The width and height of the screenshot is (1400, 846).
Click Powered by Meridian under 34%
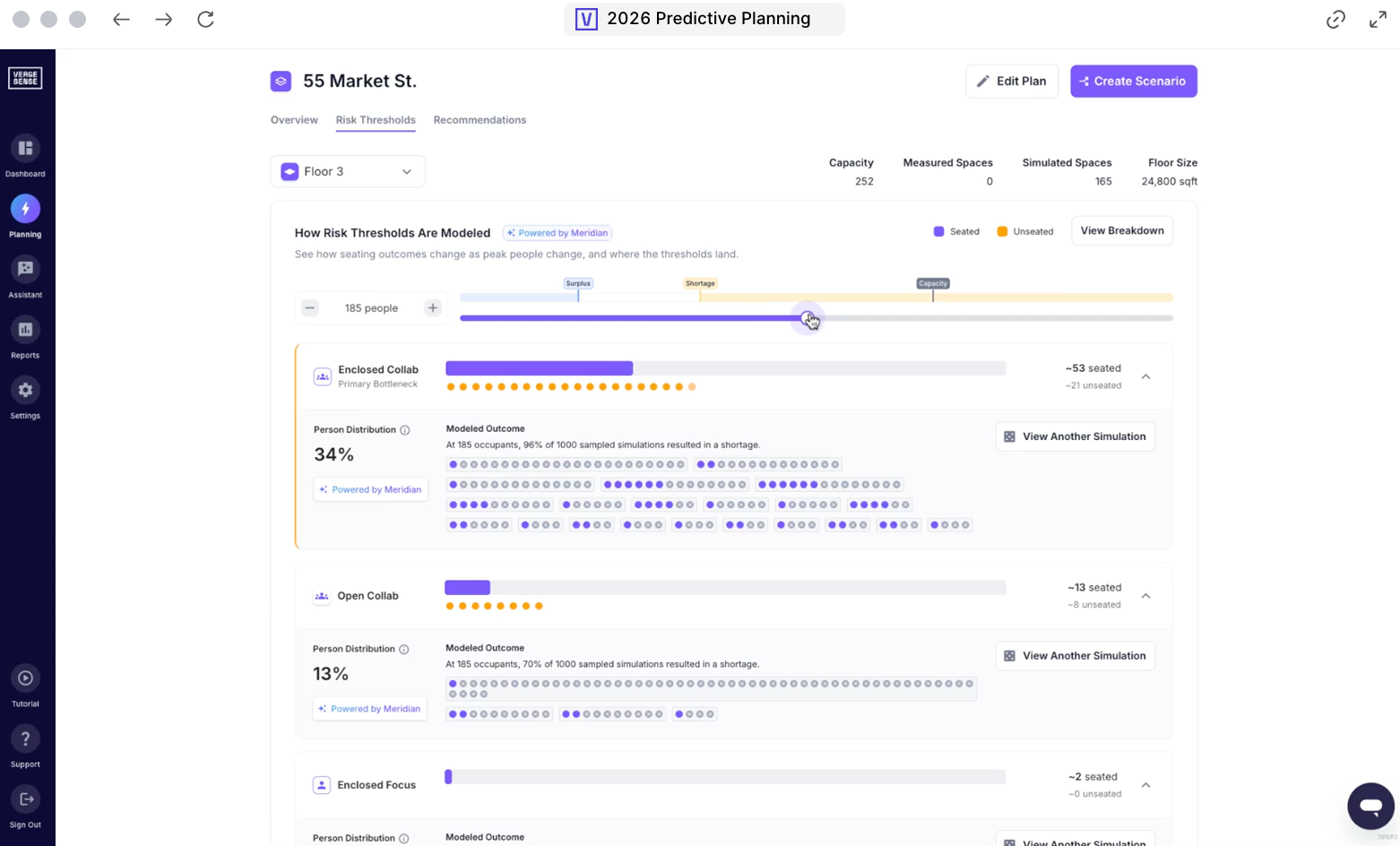click(x=370, y=489)
